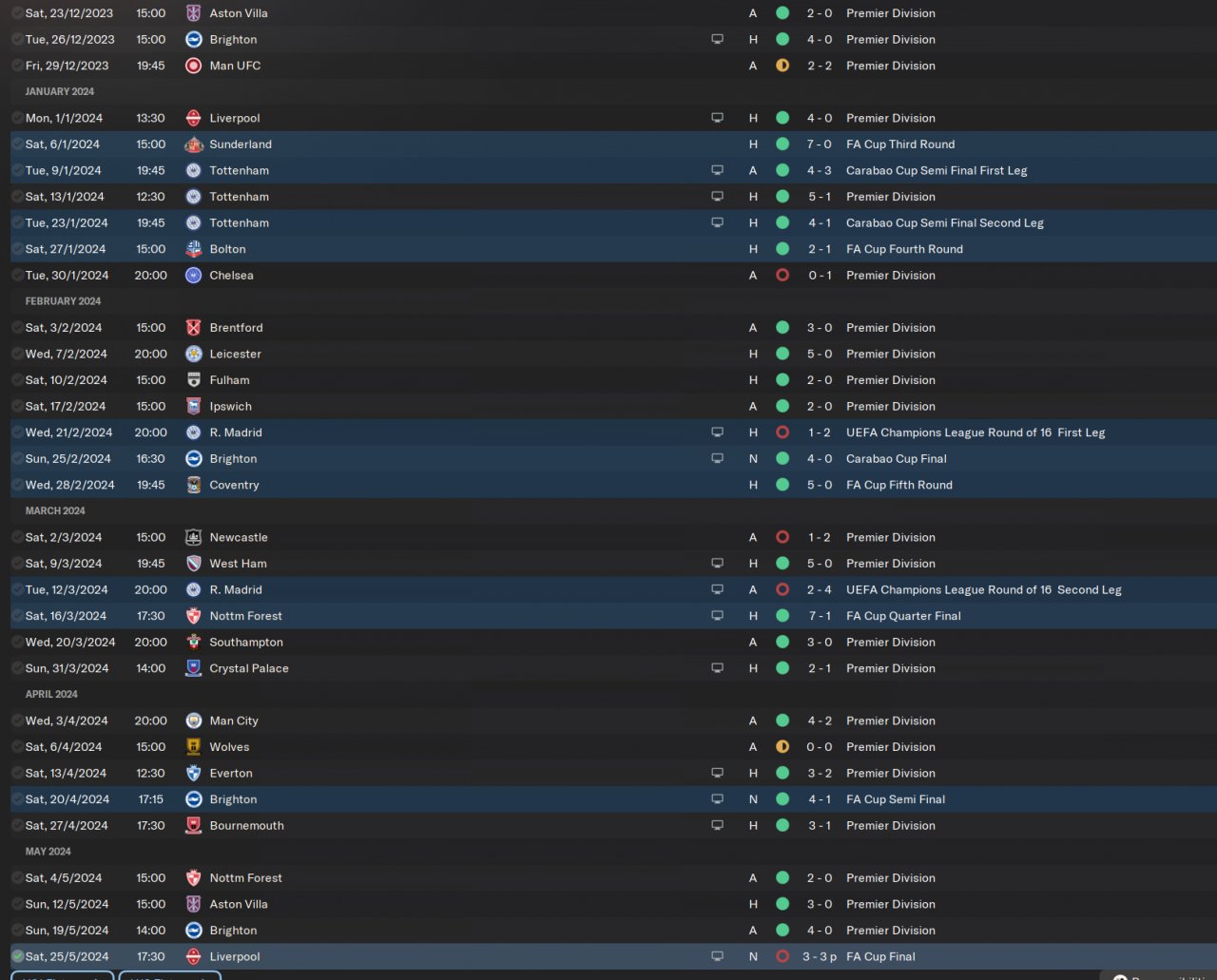
Task: Open the Crystal Palace team name link
Action: [249, 668]
